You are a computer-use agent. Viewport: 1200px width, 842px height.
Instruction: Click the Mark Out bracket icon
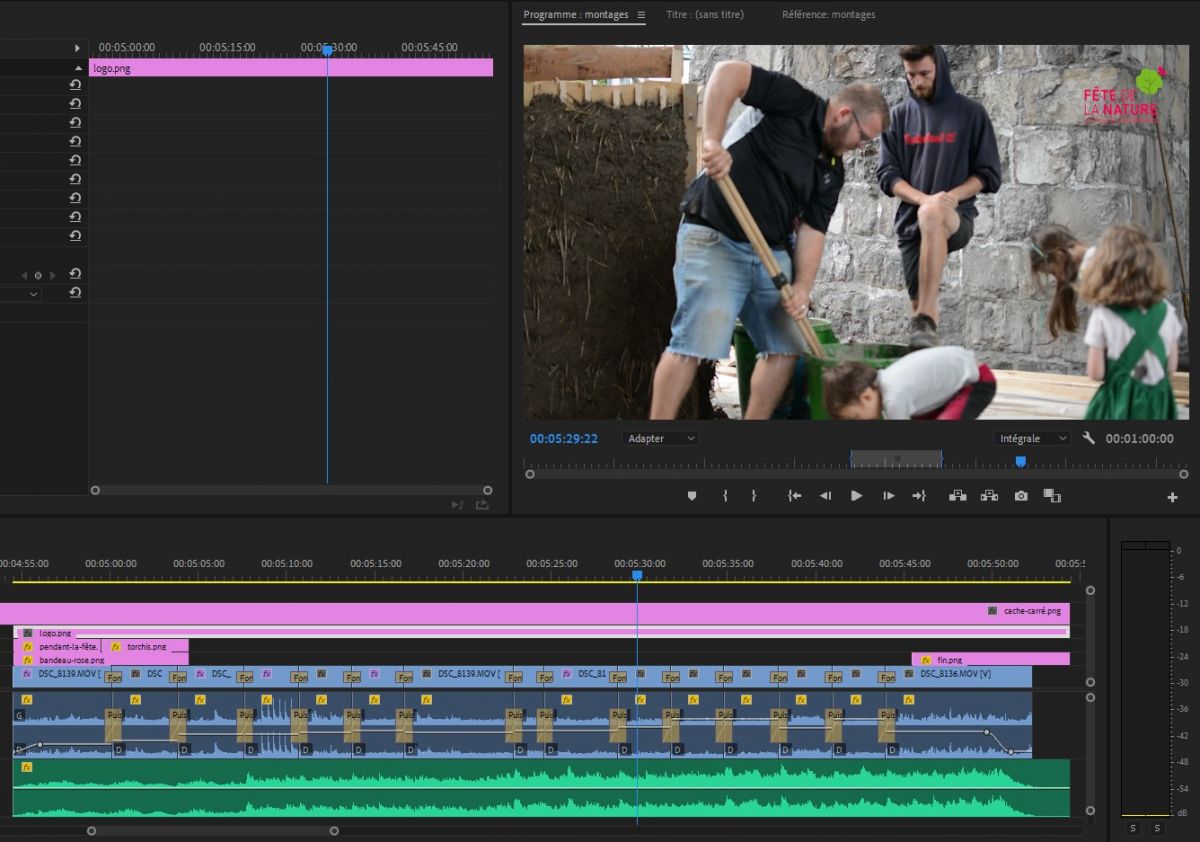(754, 496)
